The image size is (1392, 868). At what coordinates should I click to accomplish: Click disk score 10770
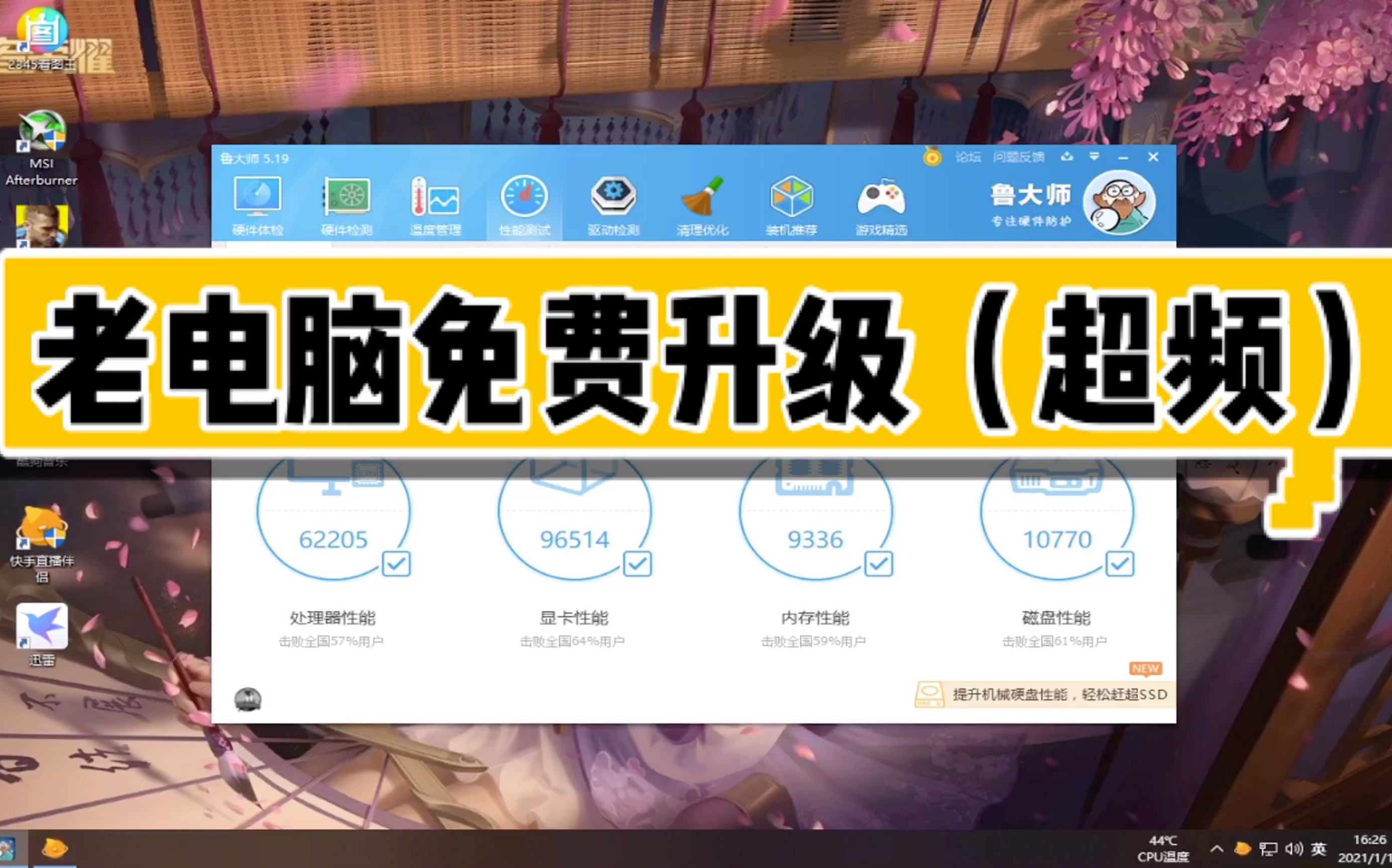point(1057,539)
